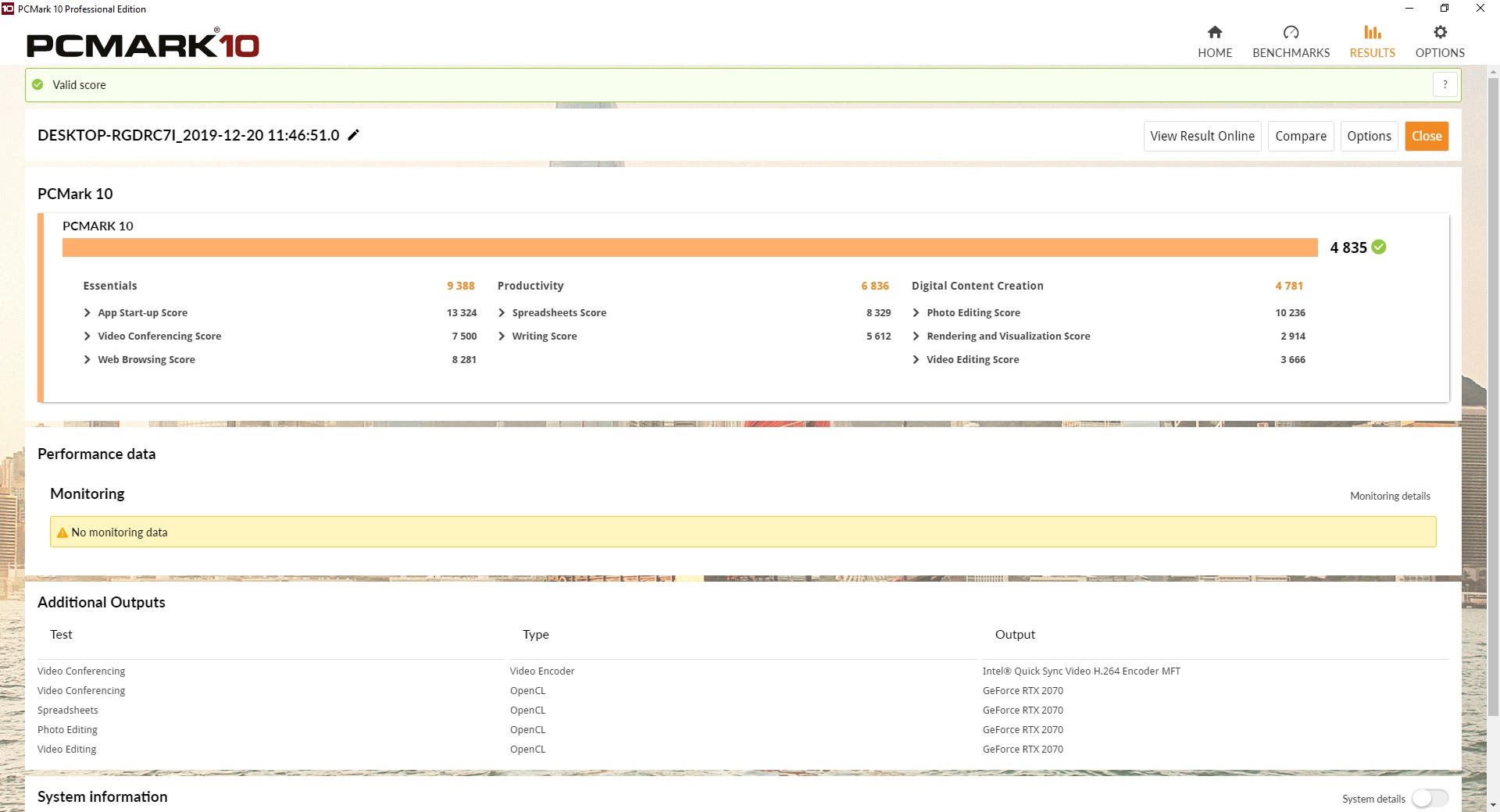Click the Productivity heading
This screenshot has height=812, width=1500.
pyautogui.click(x=530, y=286)
